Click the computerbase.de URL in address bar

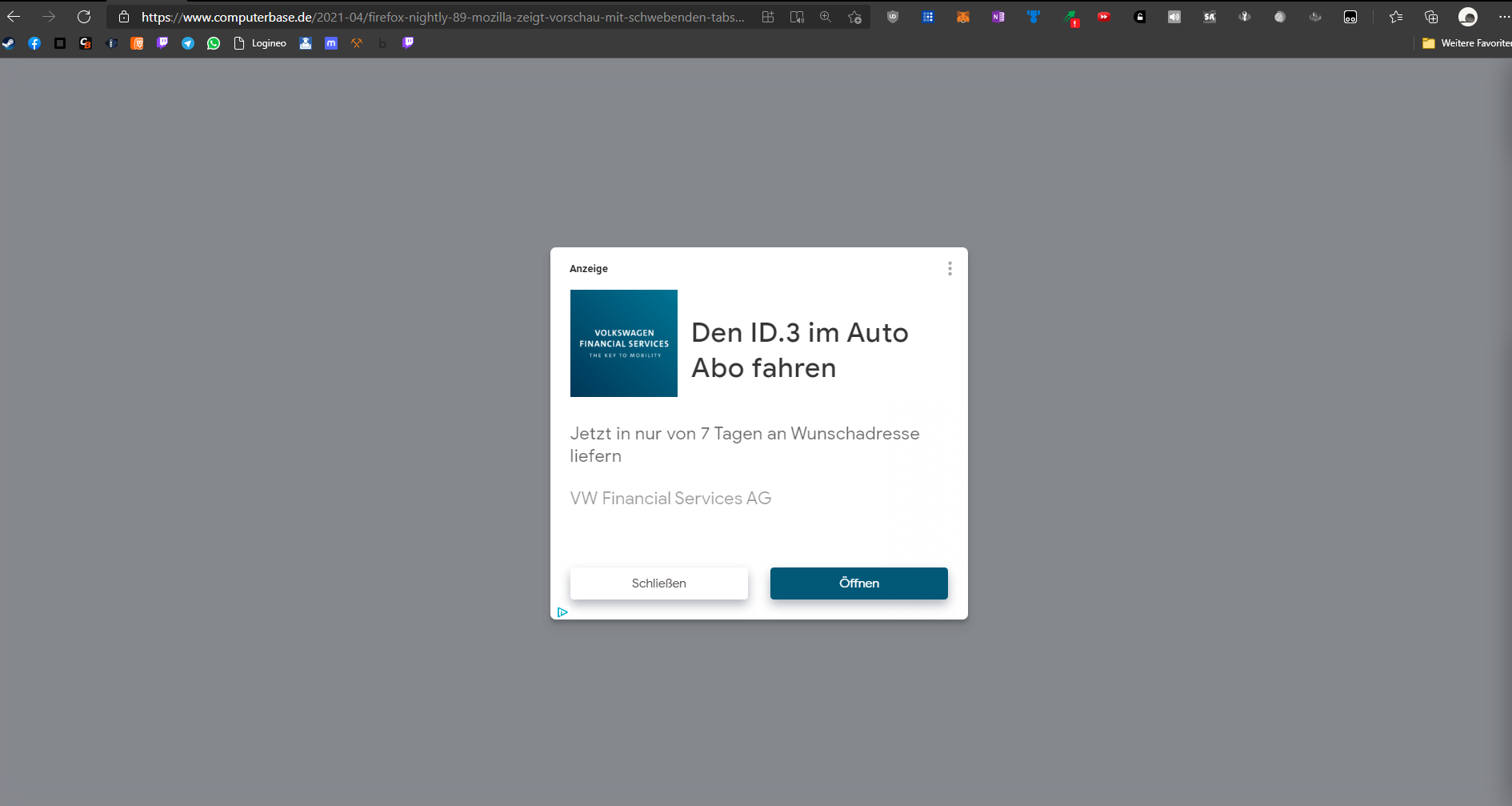click(442, 17)
